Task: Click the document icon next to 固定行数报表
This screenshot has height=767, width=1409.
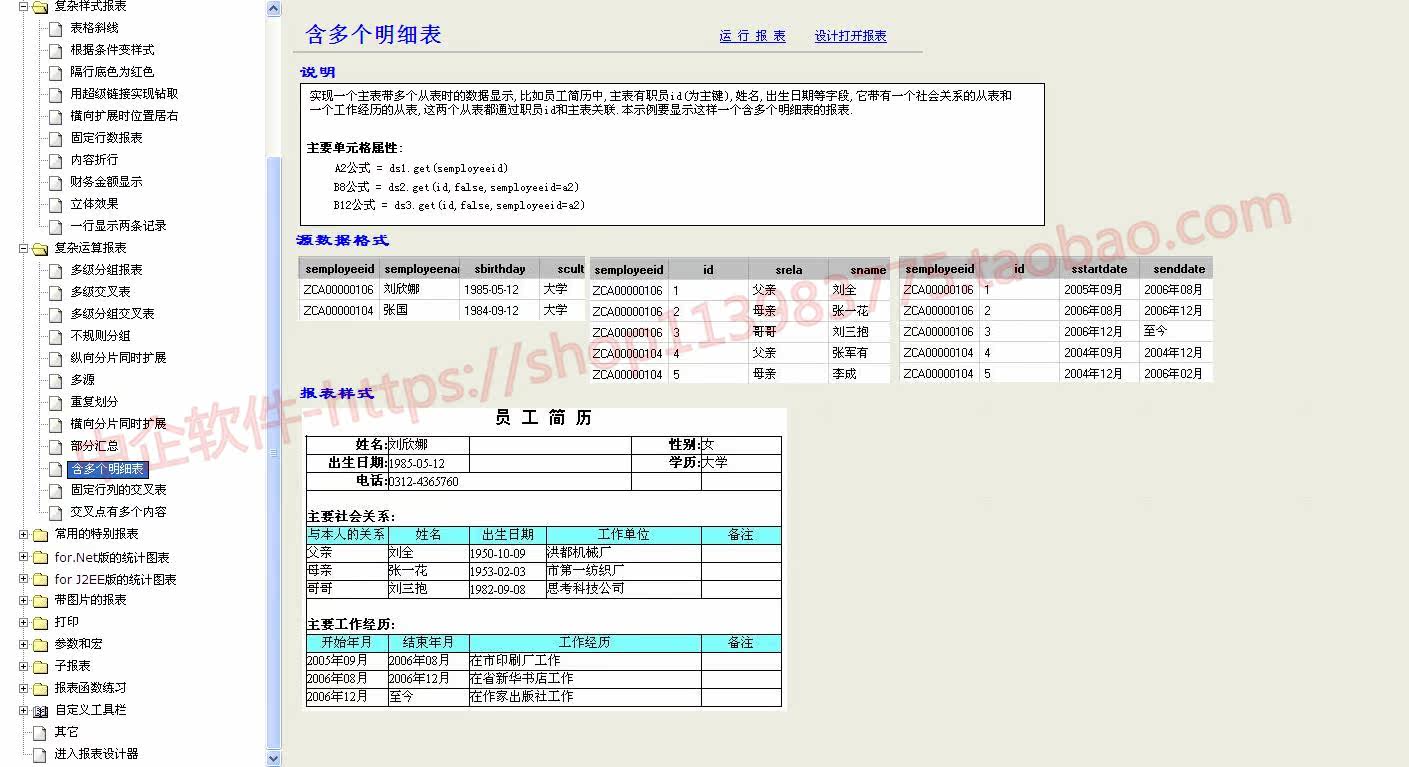Action: pyautogui.click(x=56, y=138)
